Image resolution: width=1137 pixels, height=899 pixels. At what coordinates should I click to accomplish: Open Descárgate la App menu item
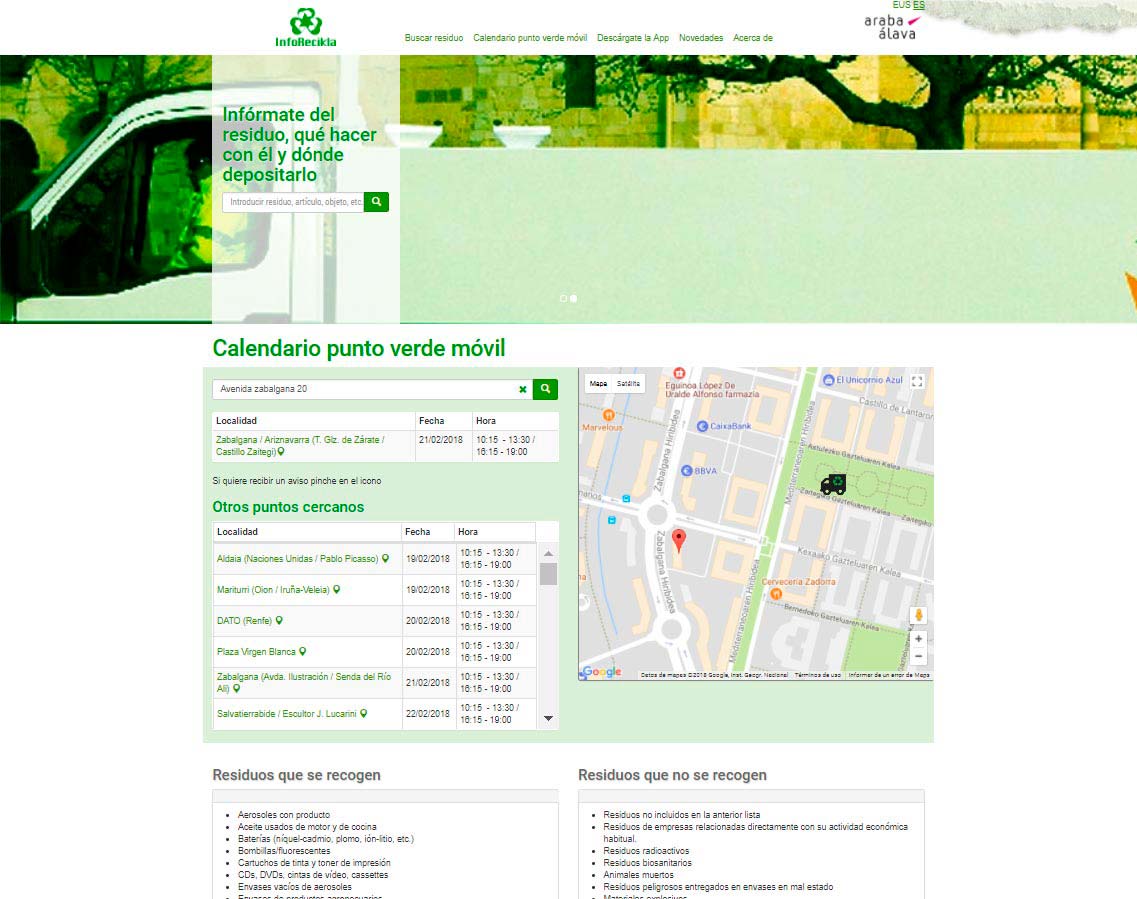coord(633,38)
